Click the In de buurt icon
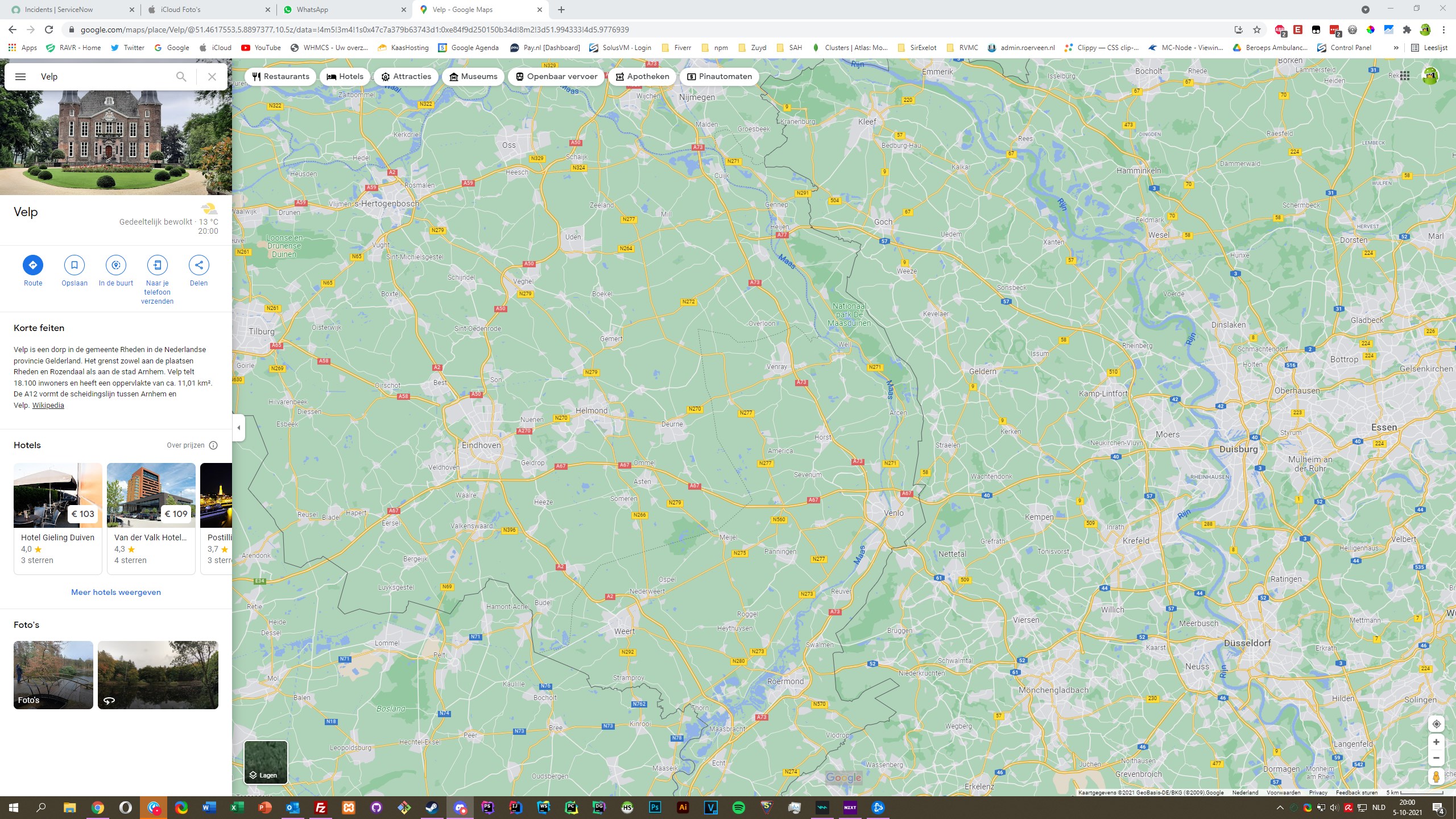Image resolution: width=1456 pixels, height=819 pixels. point(116,265)
